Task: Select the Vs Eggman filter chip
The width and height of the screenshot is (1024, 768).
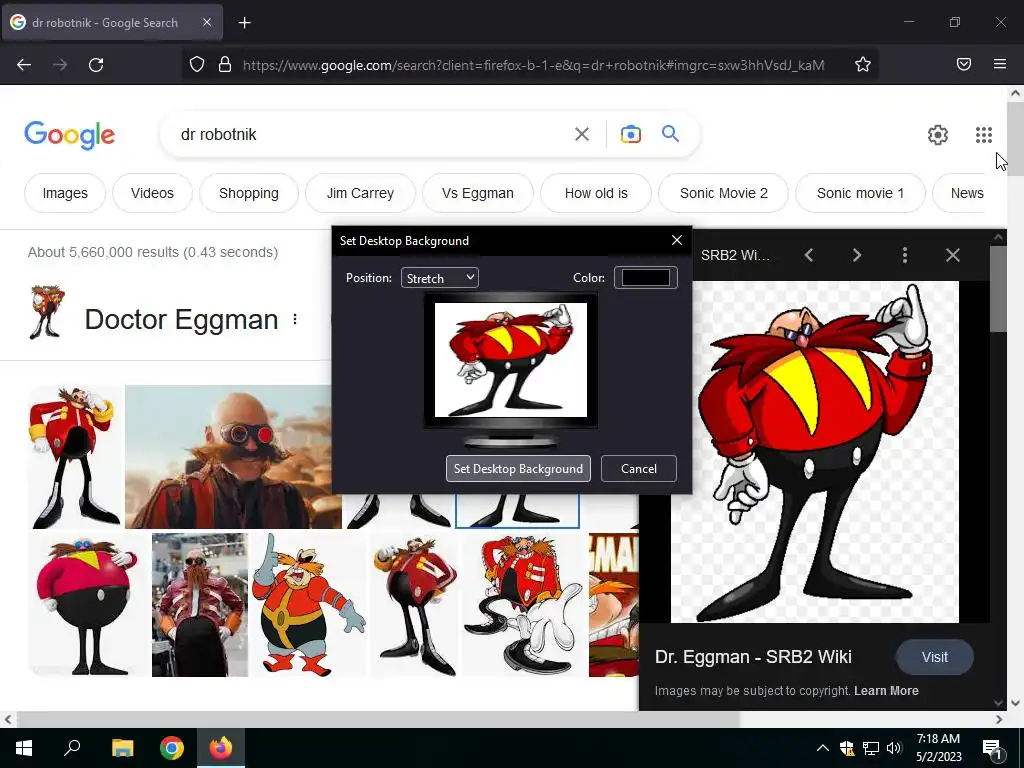Action: pos(478,193)
